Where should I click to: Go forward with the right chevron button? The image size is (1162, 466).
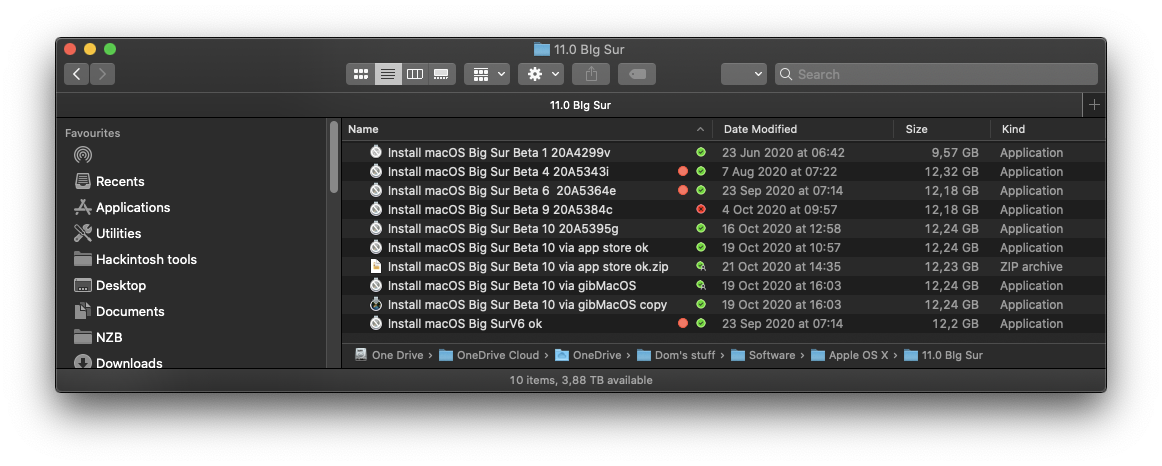tap(102, 74)
